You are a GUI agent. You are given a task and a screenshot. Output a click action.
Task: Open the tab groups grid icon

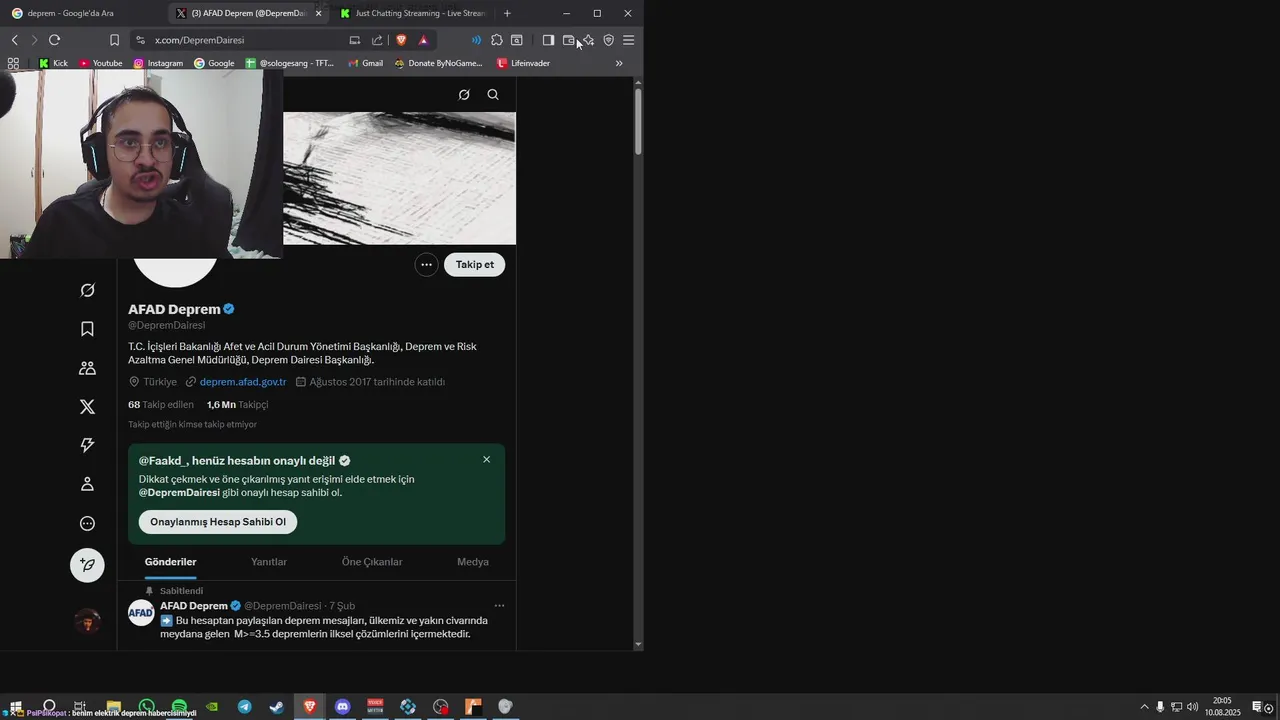(13, 63)
